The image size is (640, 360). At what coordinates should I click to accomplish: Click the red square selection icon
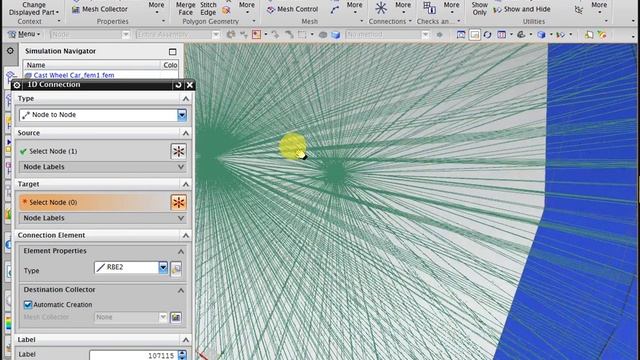256,35
